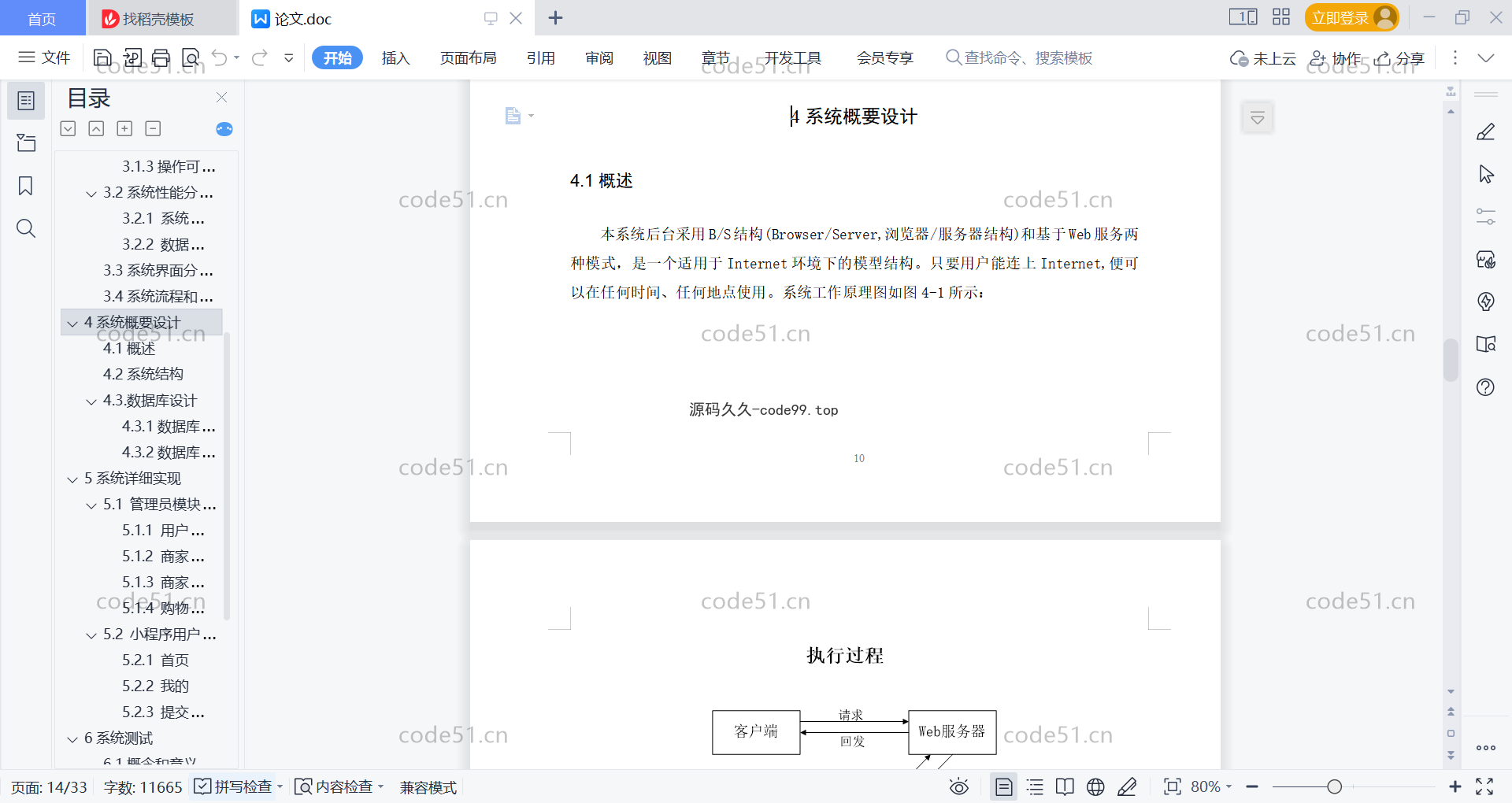Click the eye protection mode icon

coord(958,786)
